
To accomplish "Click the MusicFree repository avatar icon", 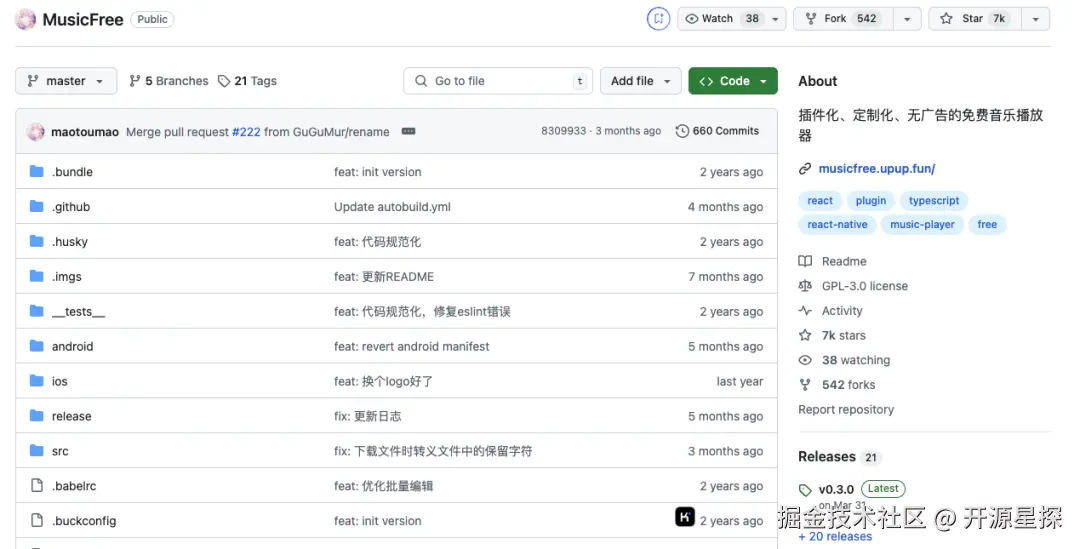I will [25, 19].
